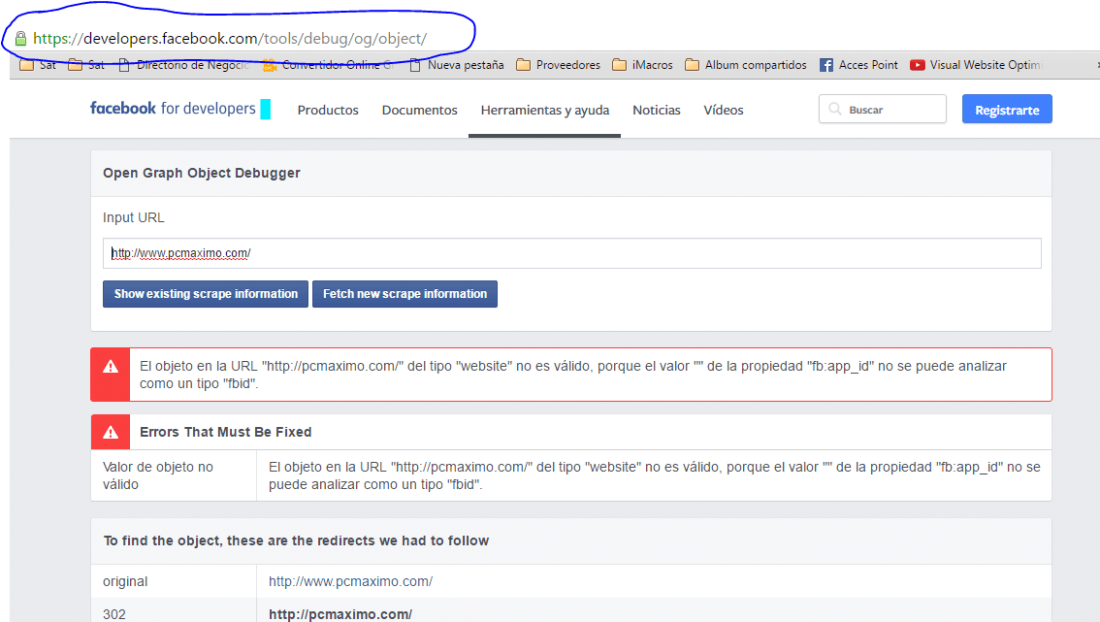Select the redirects we had to follow heading
Viewport: 1100px width, 622px height.
tap(296, 541)
